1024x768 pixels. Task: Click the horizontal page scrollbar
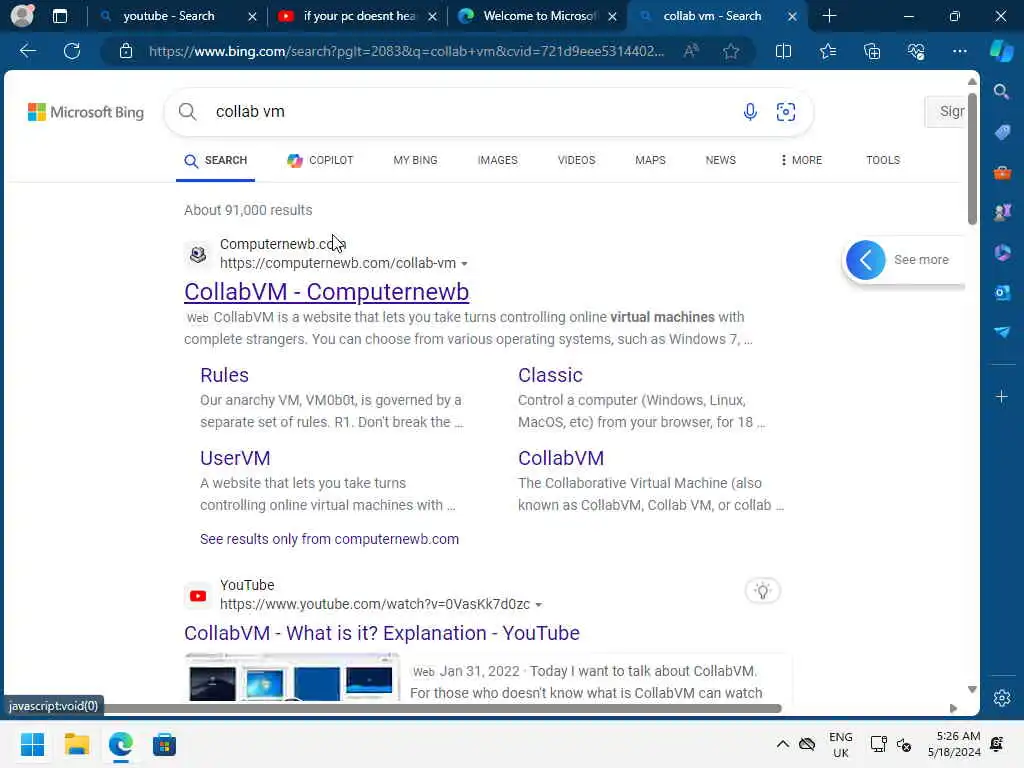point(441,709)
